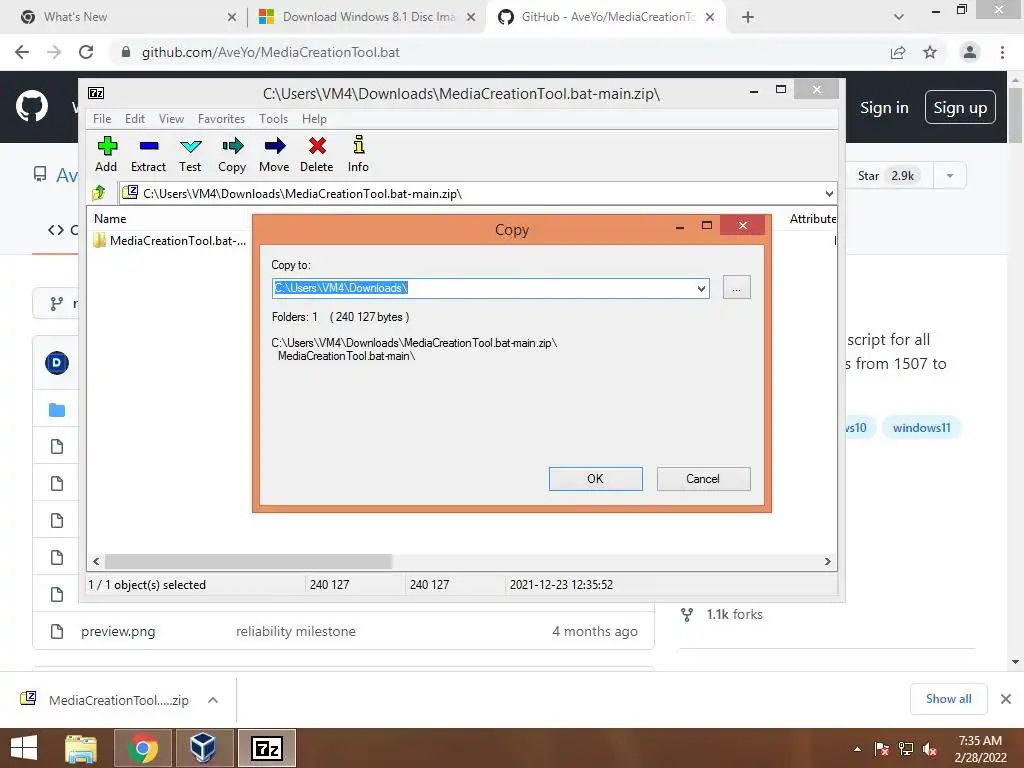
Task: Click the Chrome taskbar icon
Action: pos(142,748)
